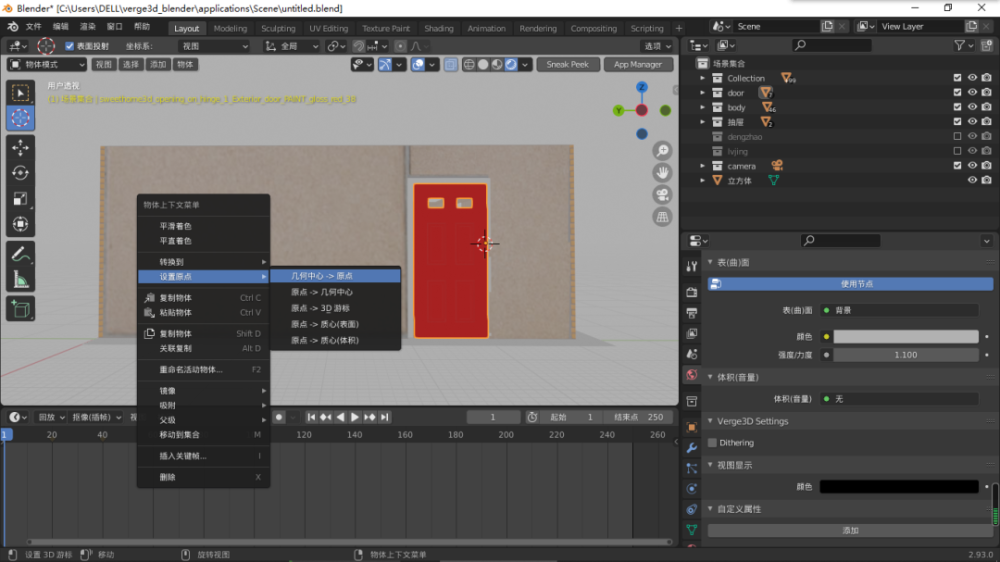Select the Move tool
Screen dimensions: 1000x562
click(20, 147)
